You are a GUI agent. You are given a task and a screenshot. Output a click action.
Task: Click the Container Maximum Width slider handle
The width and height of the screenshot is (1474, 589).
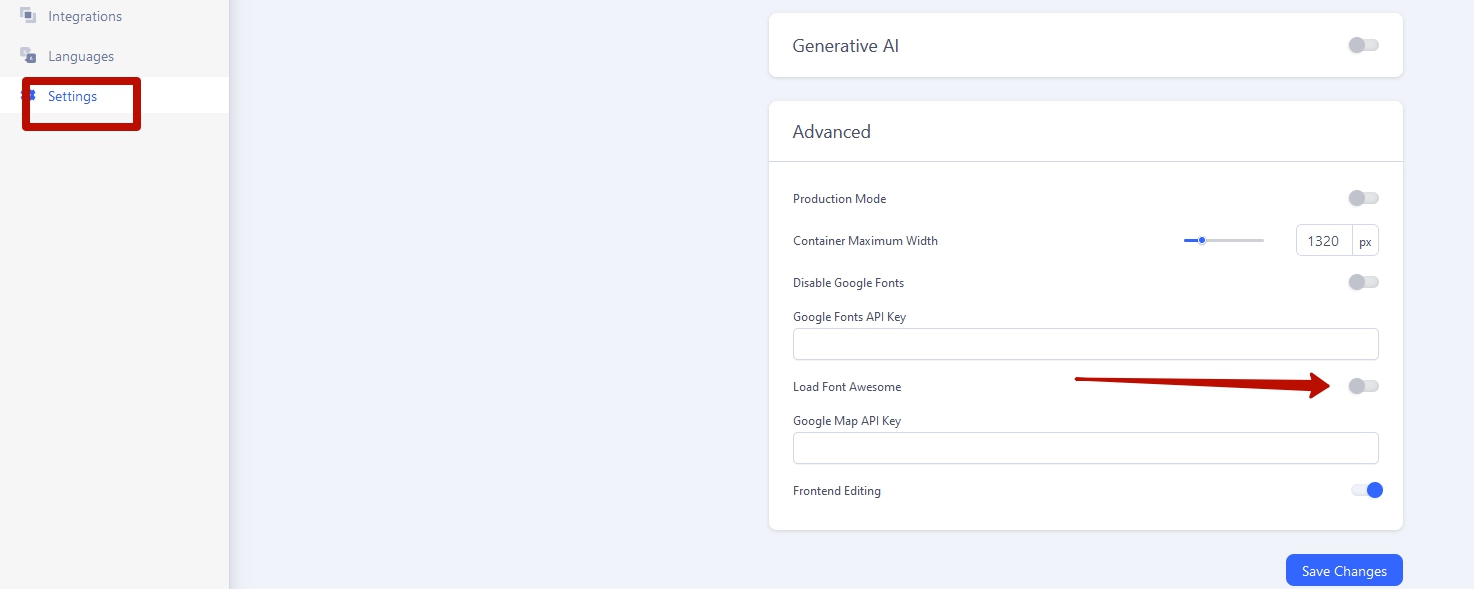point(1202,240)
